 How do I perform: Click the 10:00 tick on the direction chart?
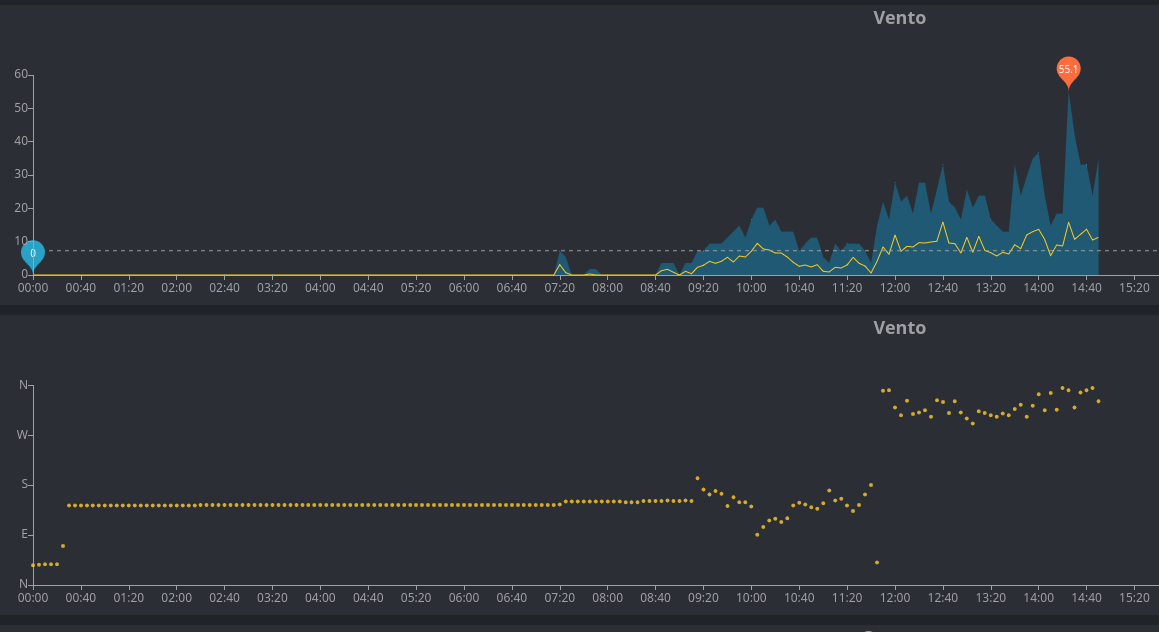coord(751,597)
